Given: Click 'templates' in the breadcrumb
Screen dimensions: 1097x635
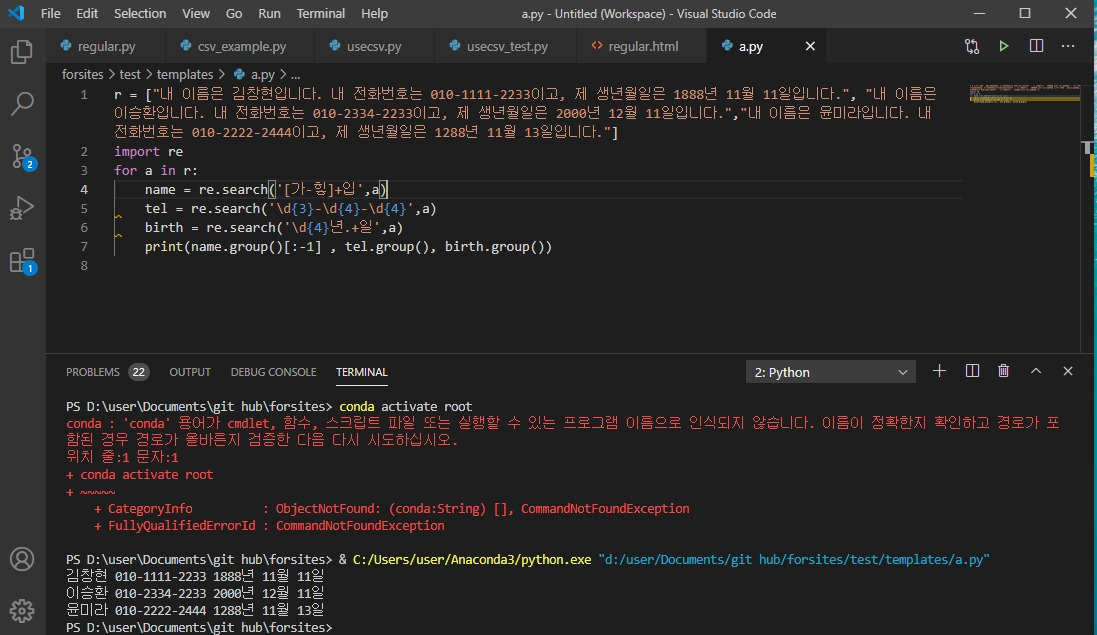Looking at the screenshot, I should pos(185,74).
